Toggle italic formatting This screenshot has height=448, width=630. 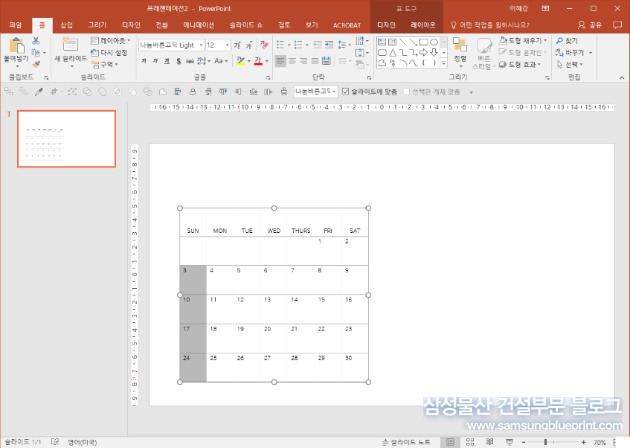coord(155,61)
